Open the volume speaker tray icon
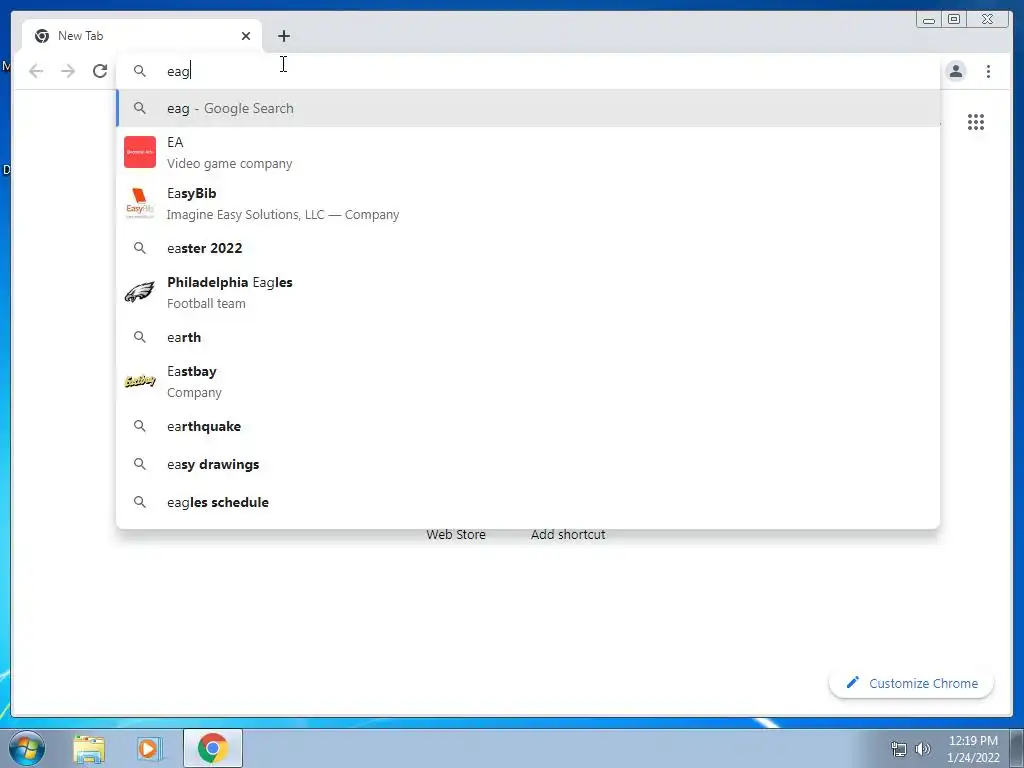This screenshot has width=1024, height=768. coord(923,748)
